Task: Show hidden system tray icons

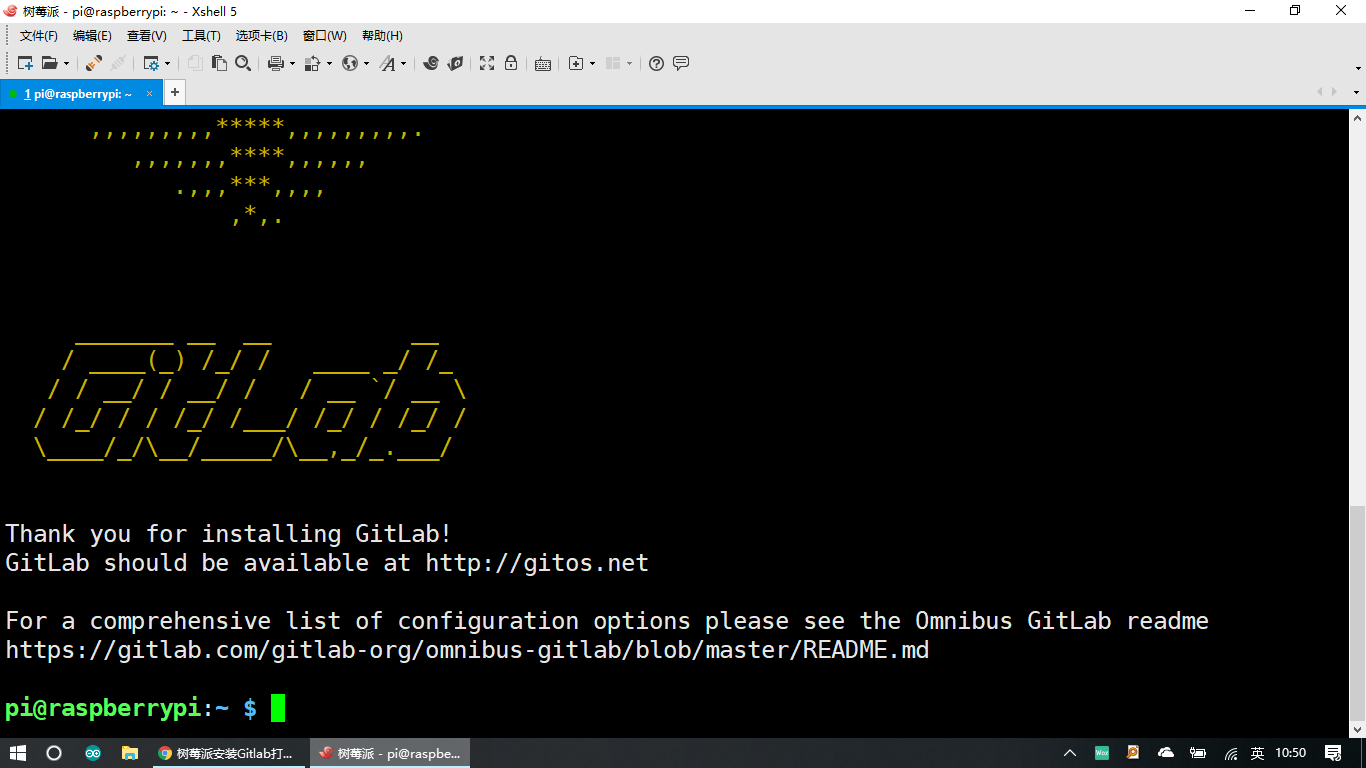Action: coord(1070,753)
